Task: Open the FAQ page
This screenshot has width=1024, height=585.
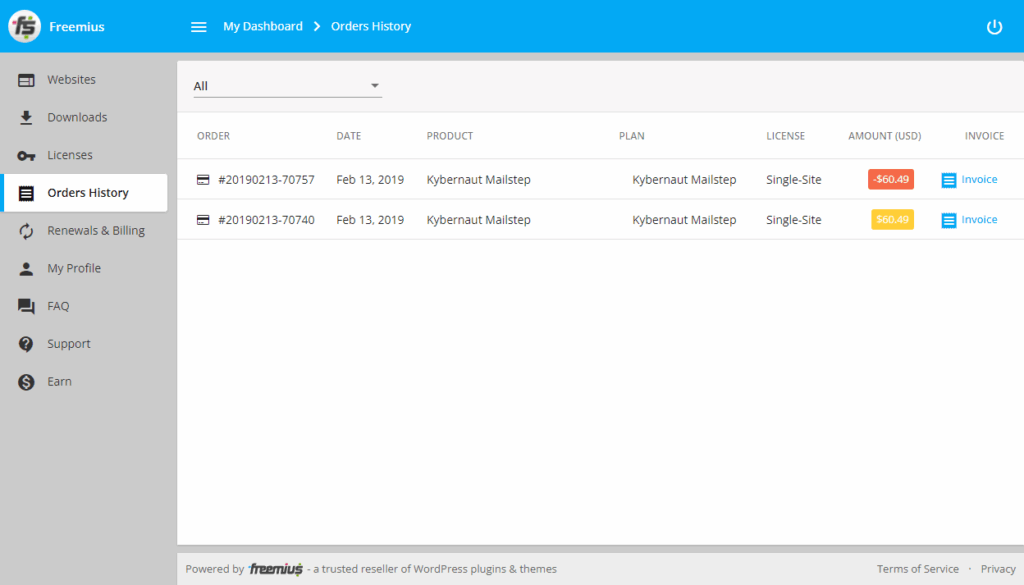Action: coord(58,306)
